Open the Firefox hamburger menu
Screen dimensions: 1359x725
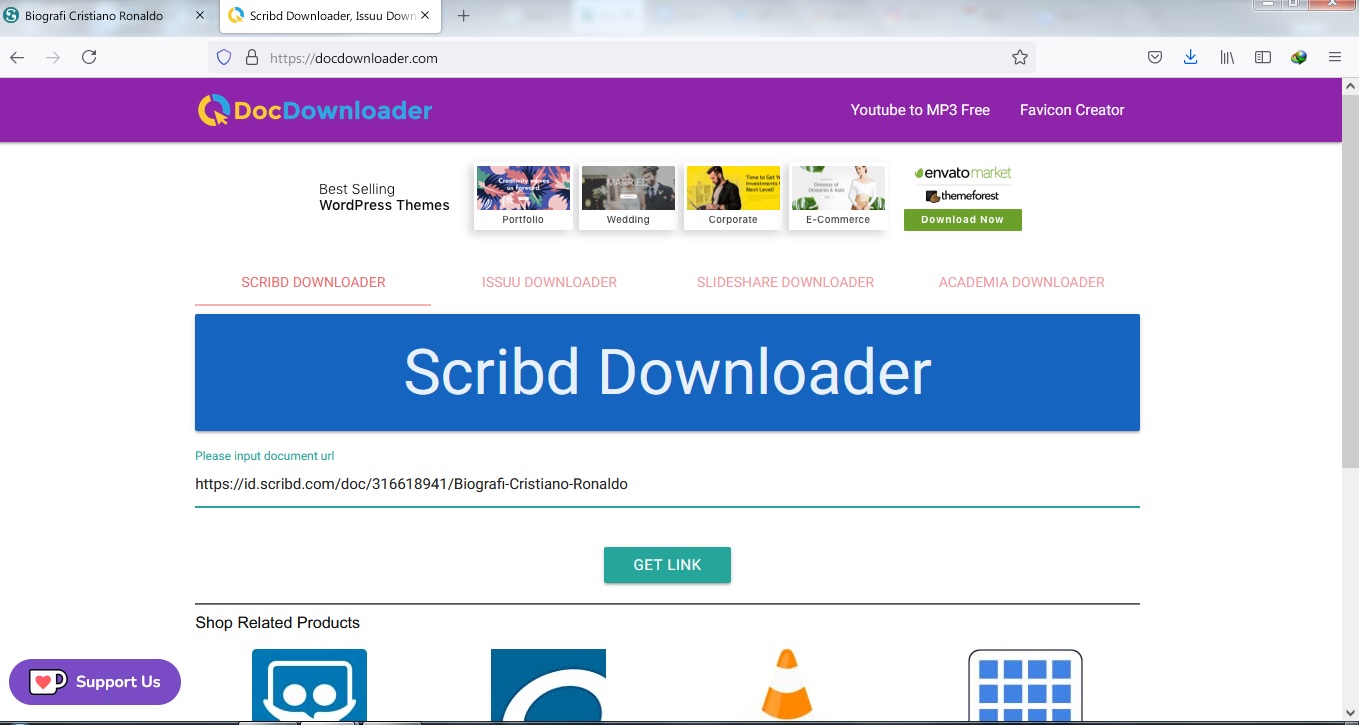pos(1335,58)
